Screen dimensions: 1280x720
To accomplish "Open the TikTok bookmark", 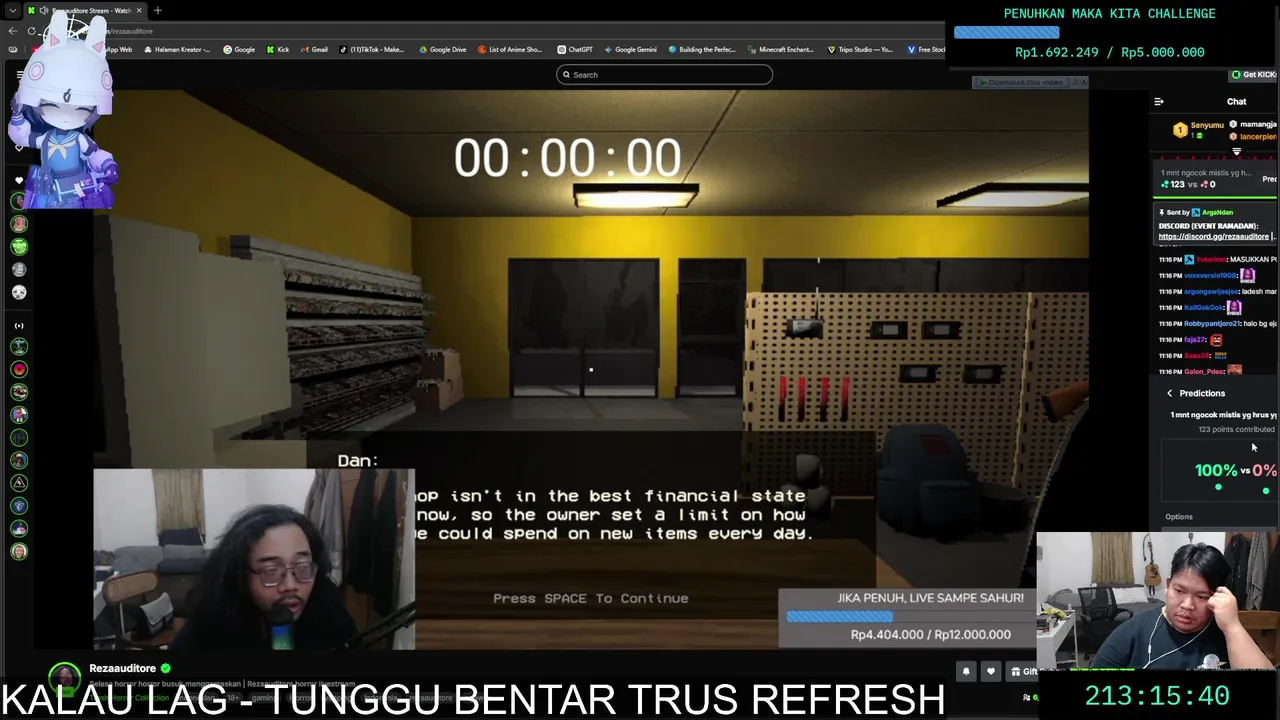I will (x=372, y=49).
